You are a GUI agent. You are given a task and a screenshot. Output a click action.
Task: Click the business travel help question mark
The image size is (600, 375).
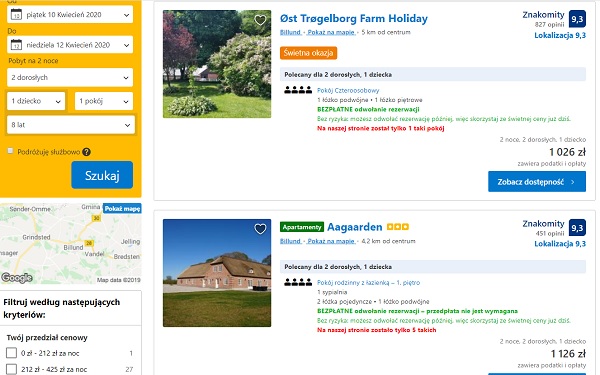(x=86, y=152)
